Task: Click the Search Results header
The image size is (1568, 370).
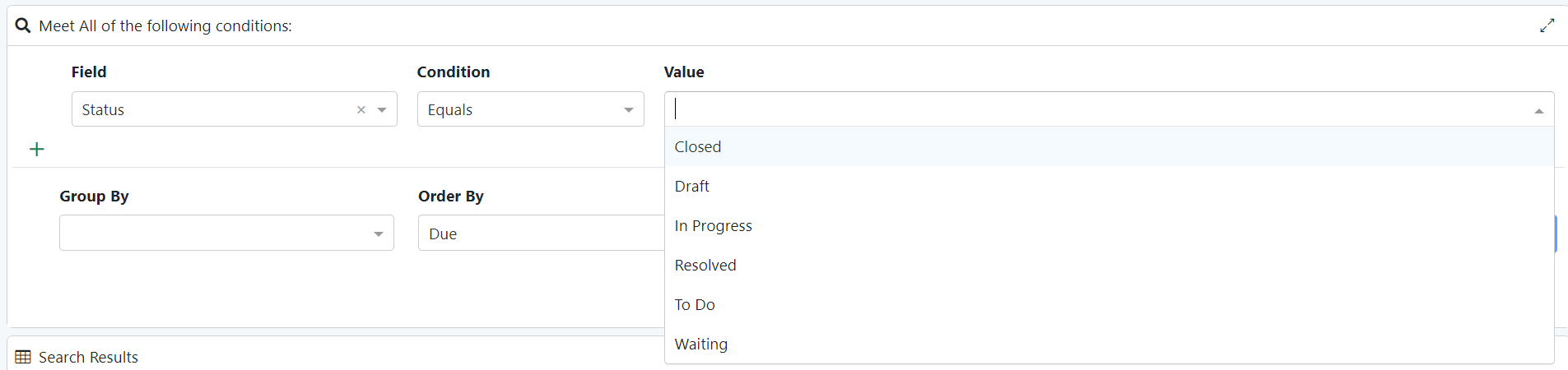Action: pos(88,357)
